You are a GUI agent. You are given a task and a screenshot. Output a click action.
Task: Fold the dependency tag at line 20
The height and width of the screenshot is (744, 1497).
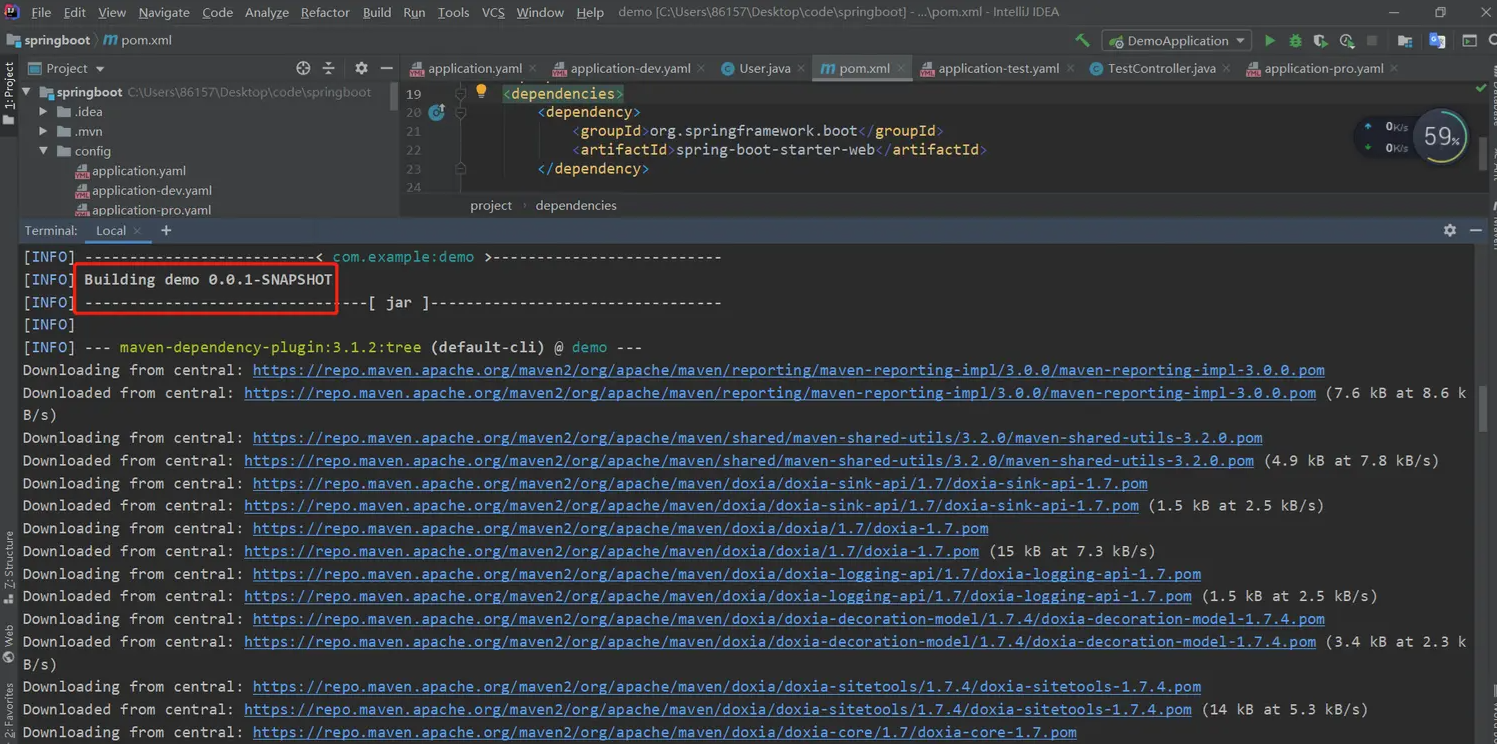point(461,113)
